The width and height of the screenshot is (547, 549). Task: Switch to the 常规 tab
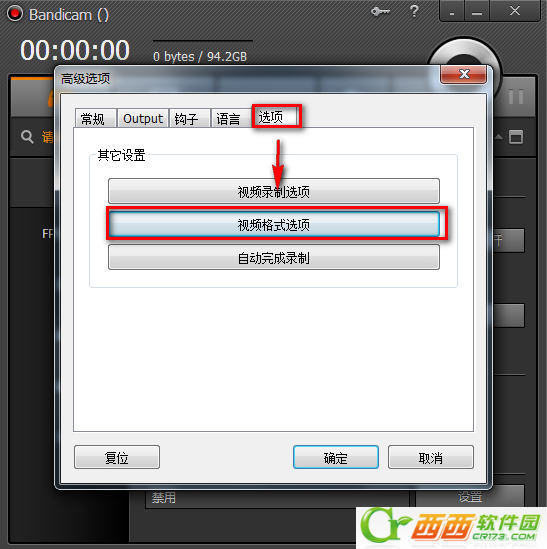pyautogui.click(x=95, y=118)
